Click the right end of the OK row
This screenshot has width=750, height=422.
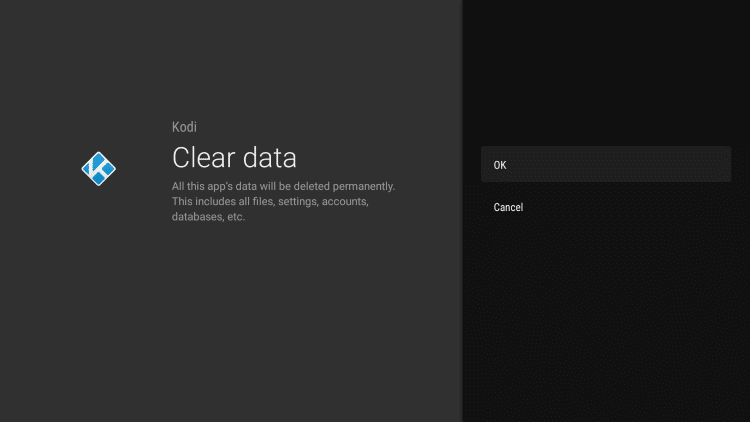click(713, 164)
